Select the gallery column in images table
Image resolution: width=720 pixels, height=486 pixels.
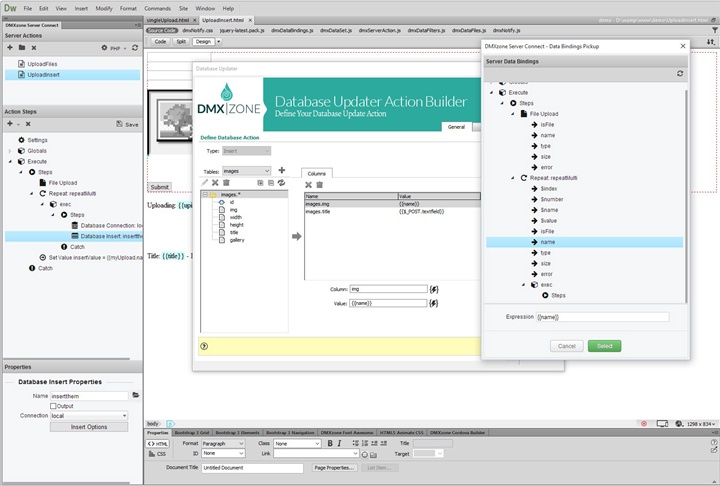click(x=237, y=240)
